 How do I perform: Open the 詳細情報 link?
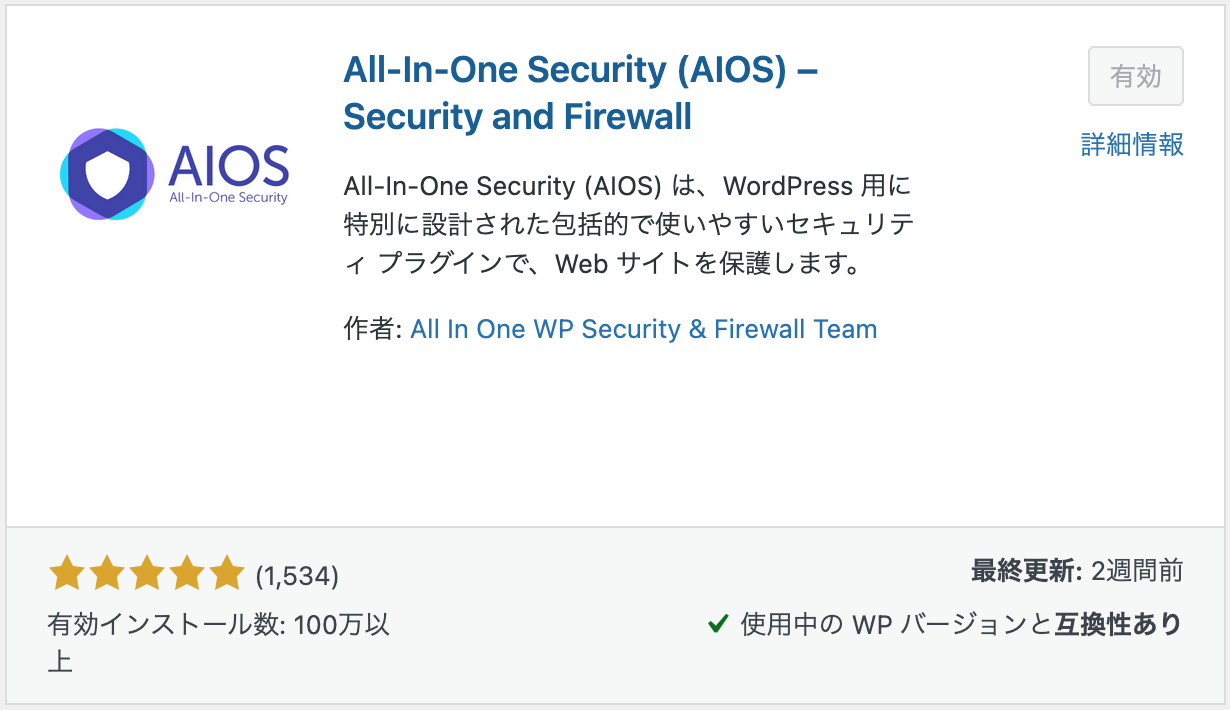coord(1132,144)
